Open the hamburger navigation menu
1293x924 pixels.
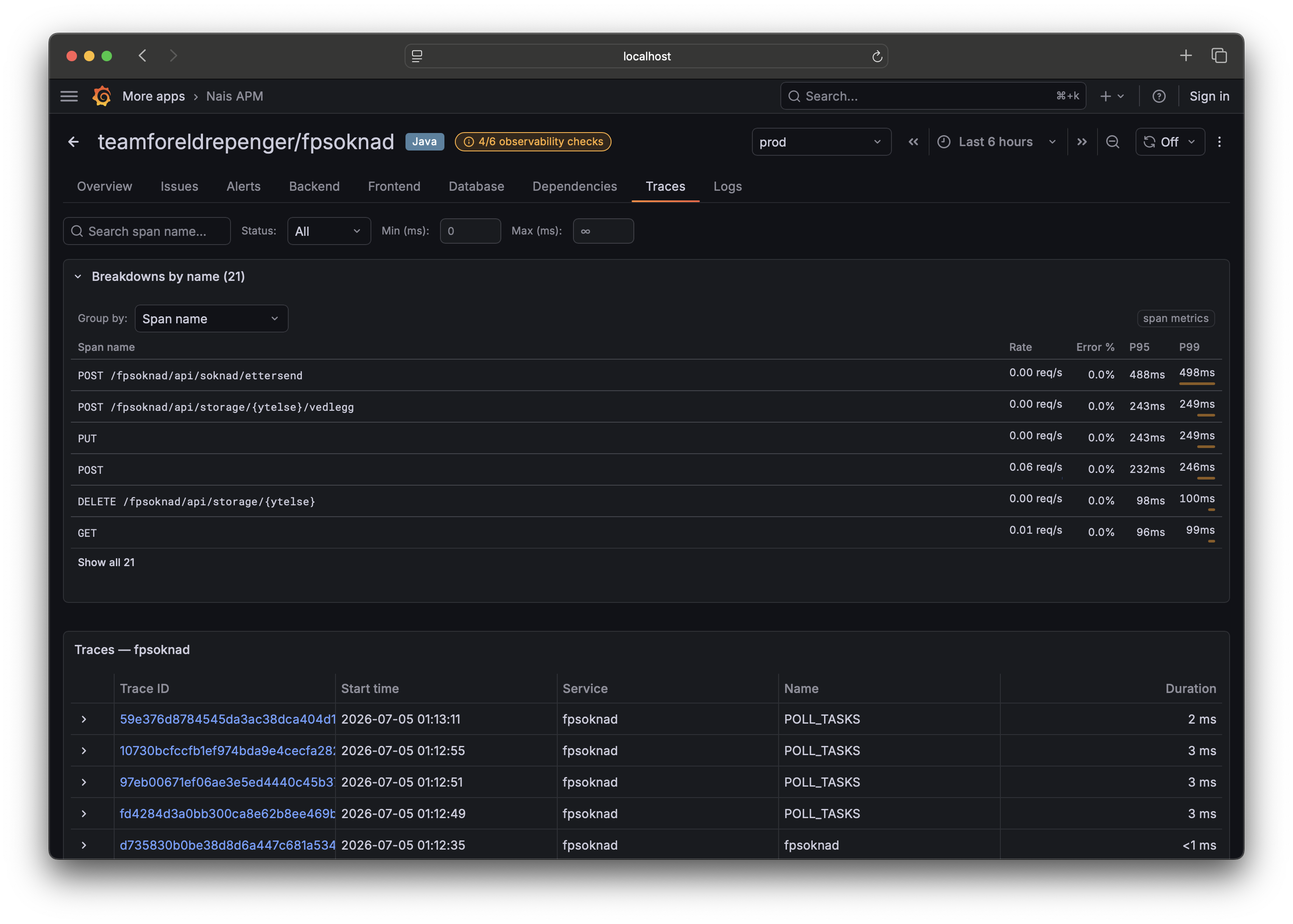point(69,96)
